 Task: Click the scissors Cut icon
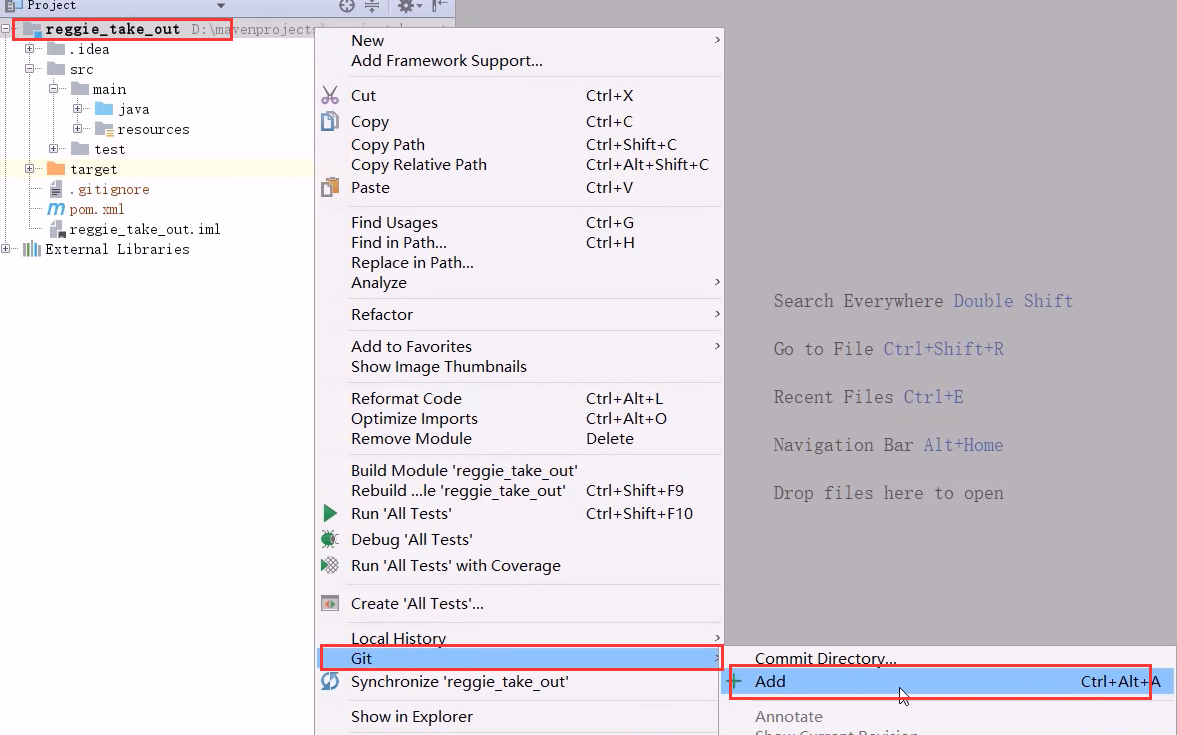coord(330,96)
